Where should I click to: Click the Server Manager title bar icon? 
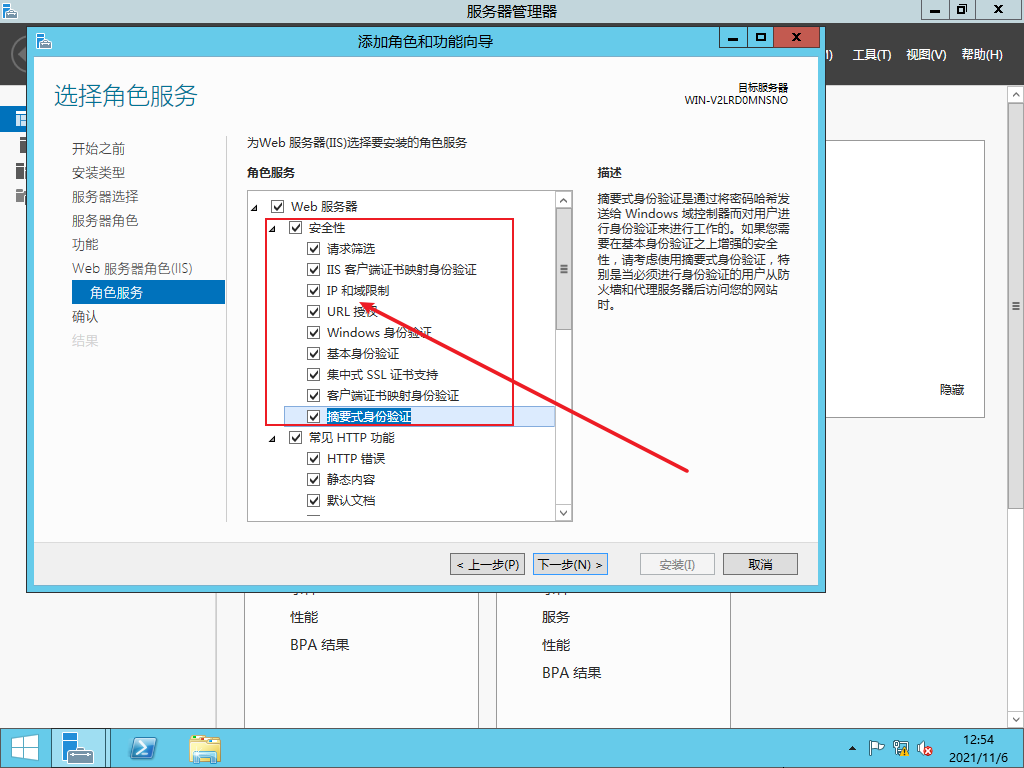10,10
